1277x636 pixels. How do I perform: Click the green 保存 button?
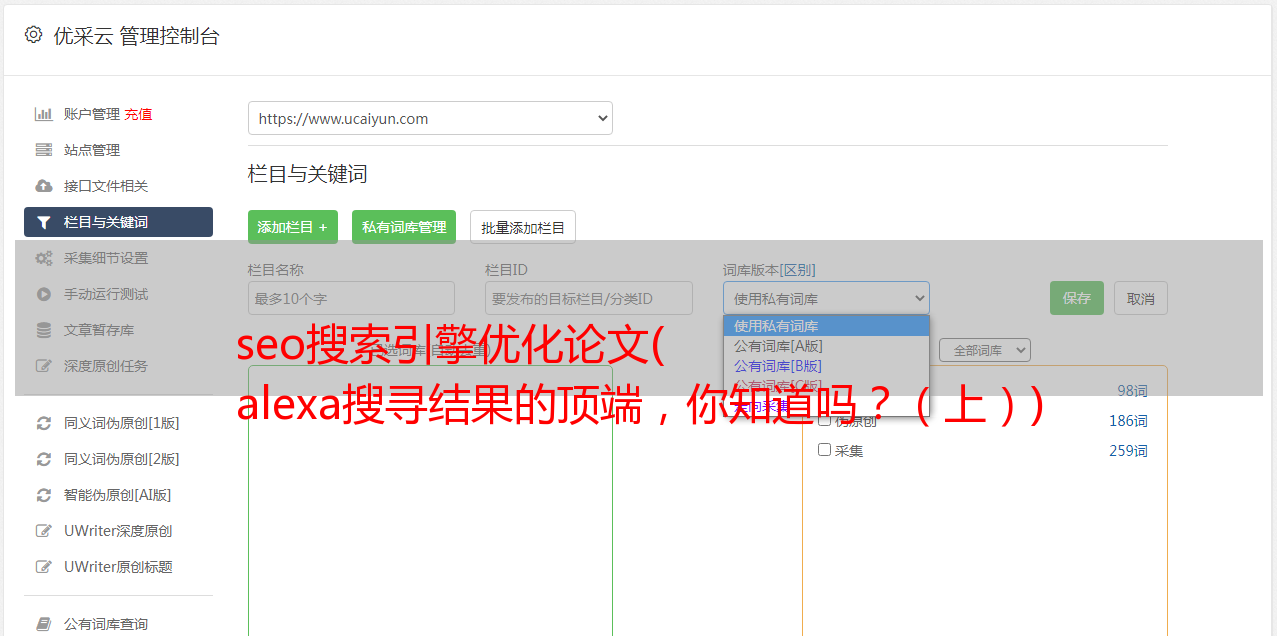point(1077,298)
